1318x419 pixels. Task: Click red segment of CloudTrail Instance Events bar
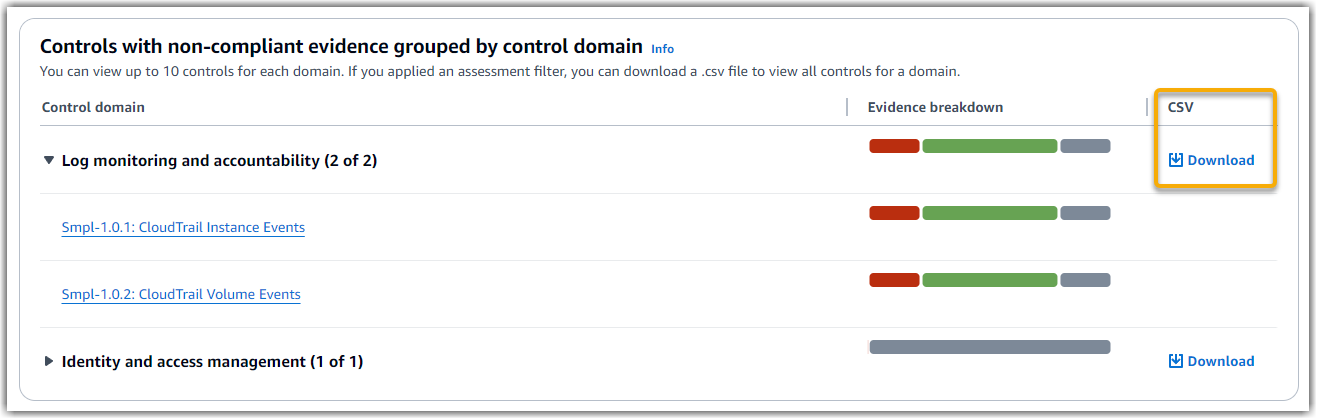pos(894,213)
